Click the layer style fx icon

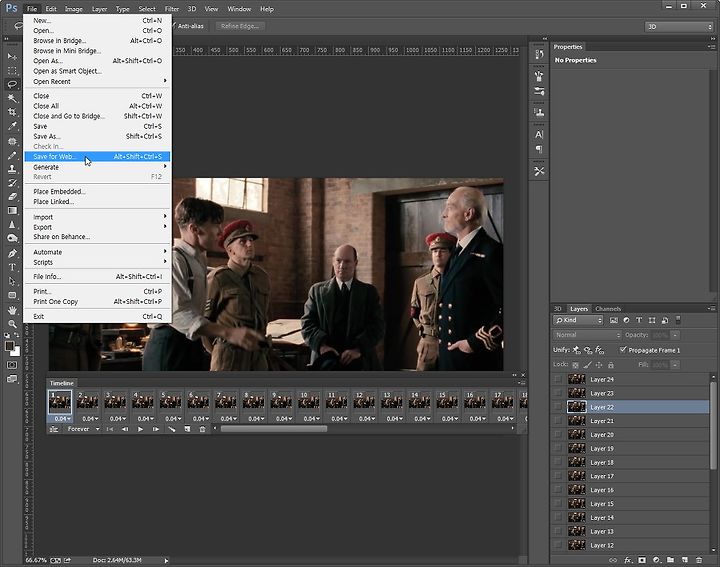point(628,560)
